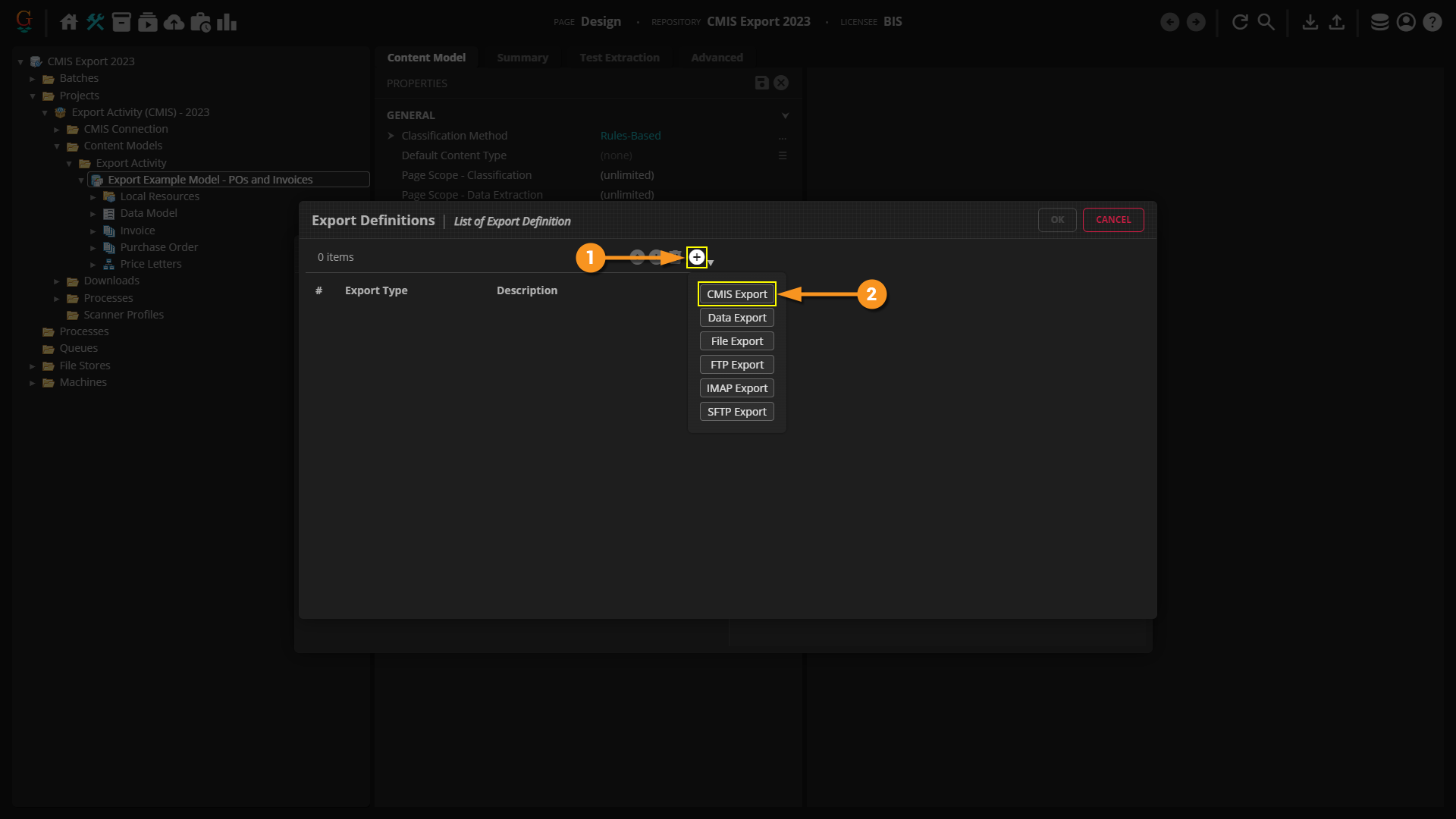Click the bar chart stats icon
The width and height of the screenshot is (1456, 819).
point(226,22)
